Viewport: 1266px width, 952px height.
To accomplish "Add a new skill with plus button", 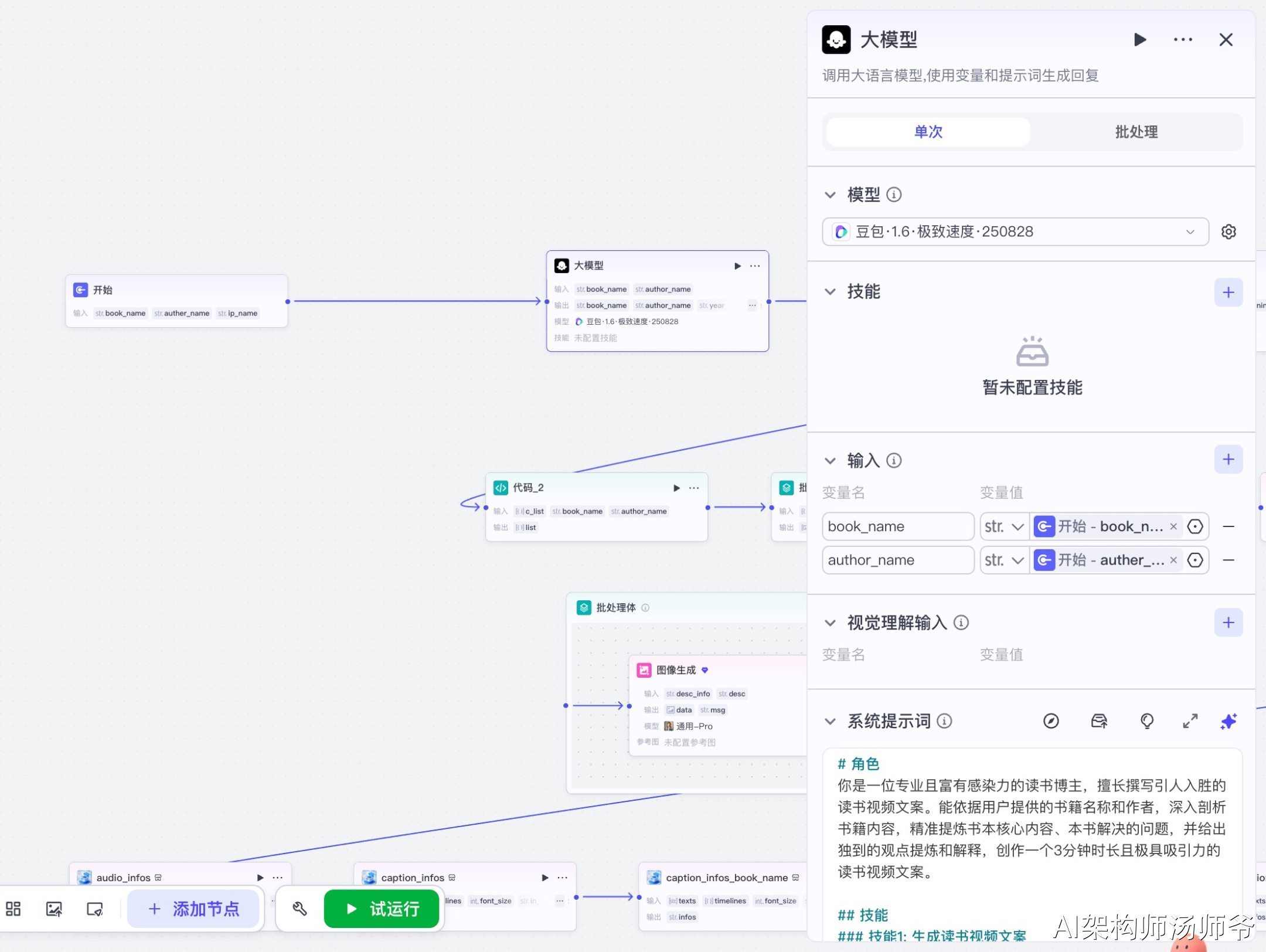I will coord(1228,292).
